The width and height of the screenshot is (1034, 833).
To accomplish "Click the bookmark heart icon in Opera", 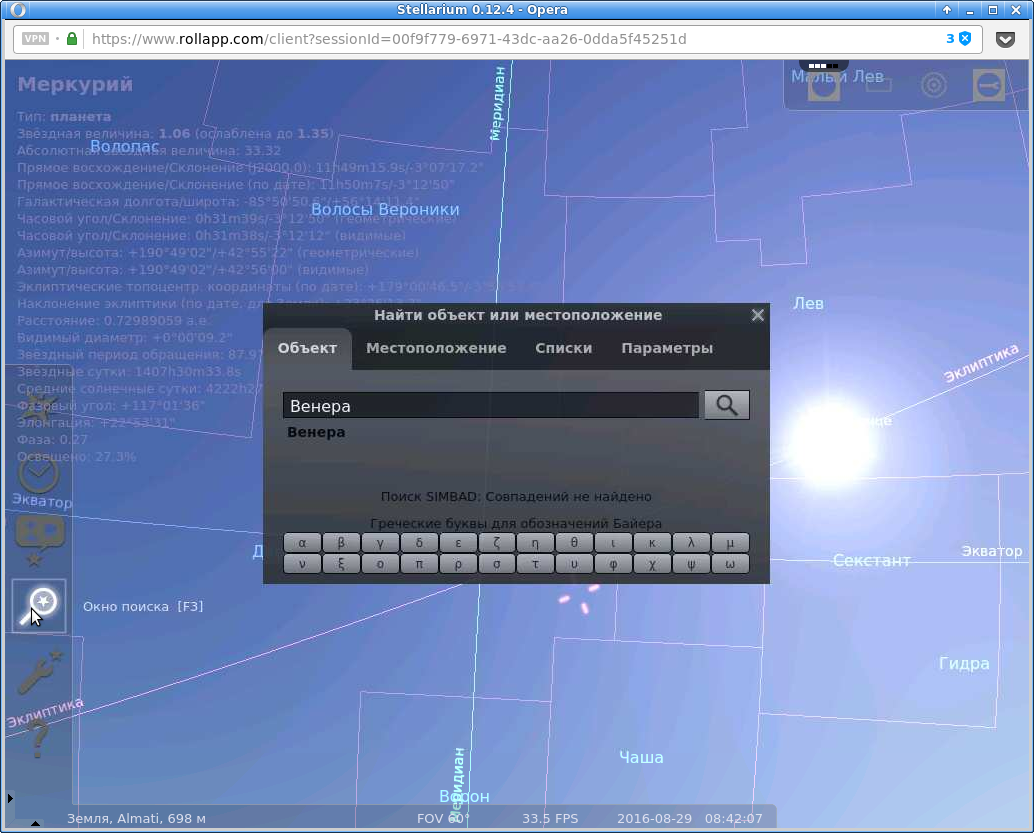I will (x=1005, y=39).
